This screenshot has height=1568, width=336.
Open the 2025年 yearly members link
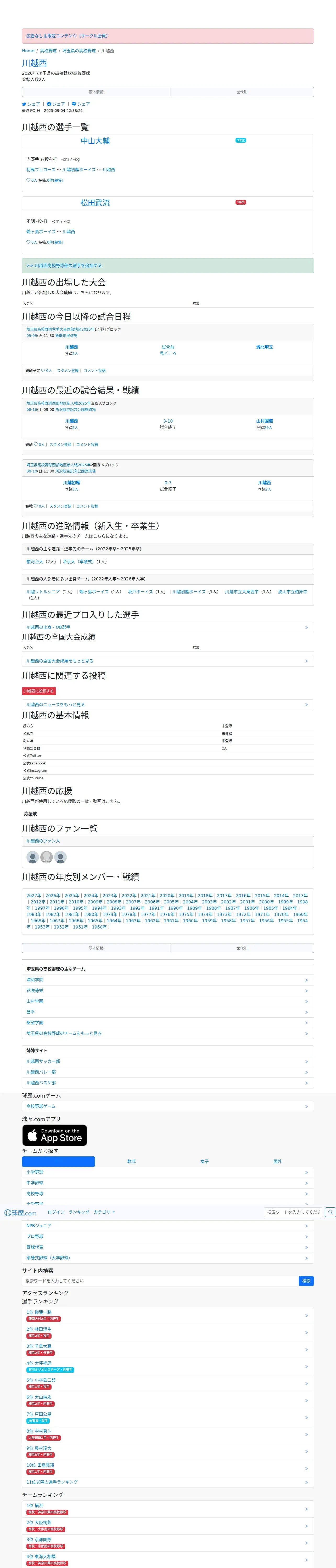point(71,896)
